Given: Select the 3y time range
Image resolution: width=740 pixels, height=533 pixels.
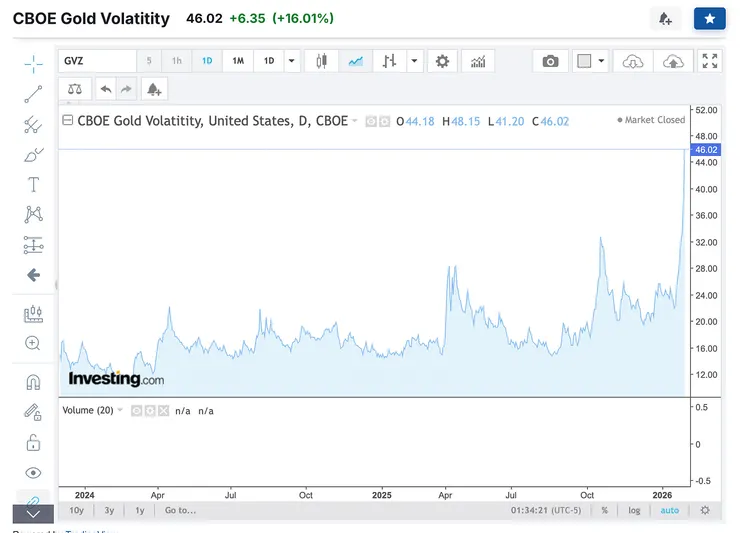Looking at the screenshot, I should [x=109, y=510].
